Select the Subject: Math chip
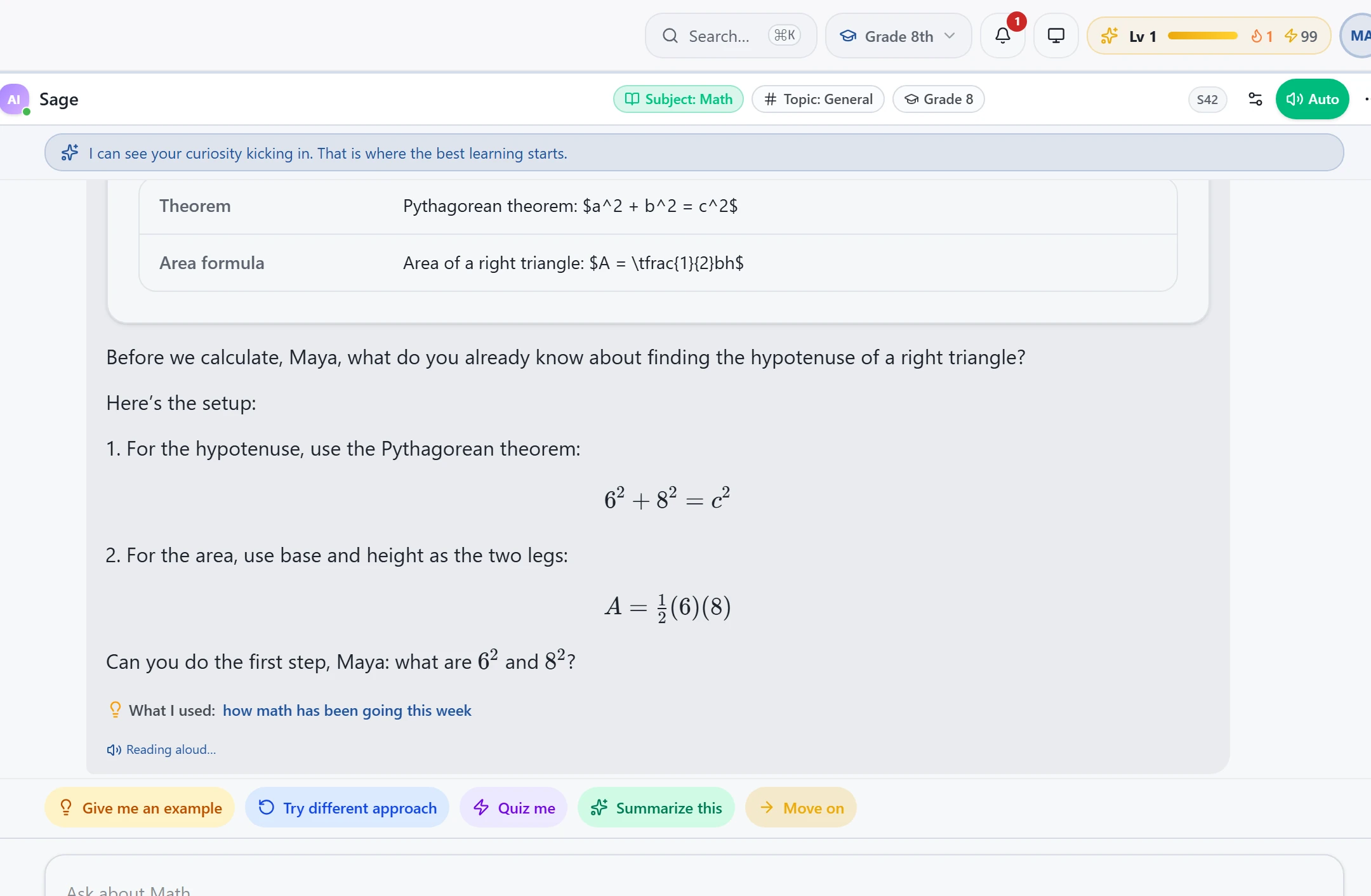The height and width of the screenshot is (896, 1371). click(679, 99)
